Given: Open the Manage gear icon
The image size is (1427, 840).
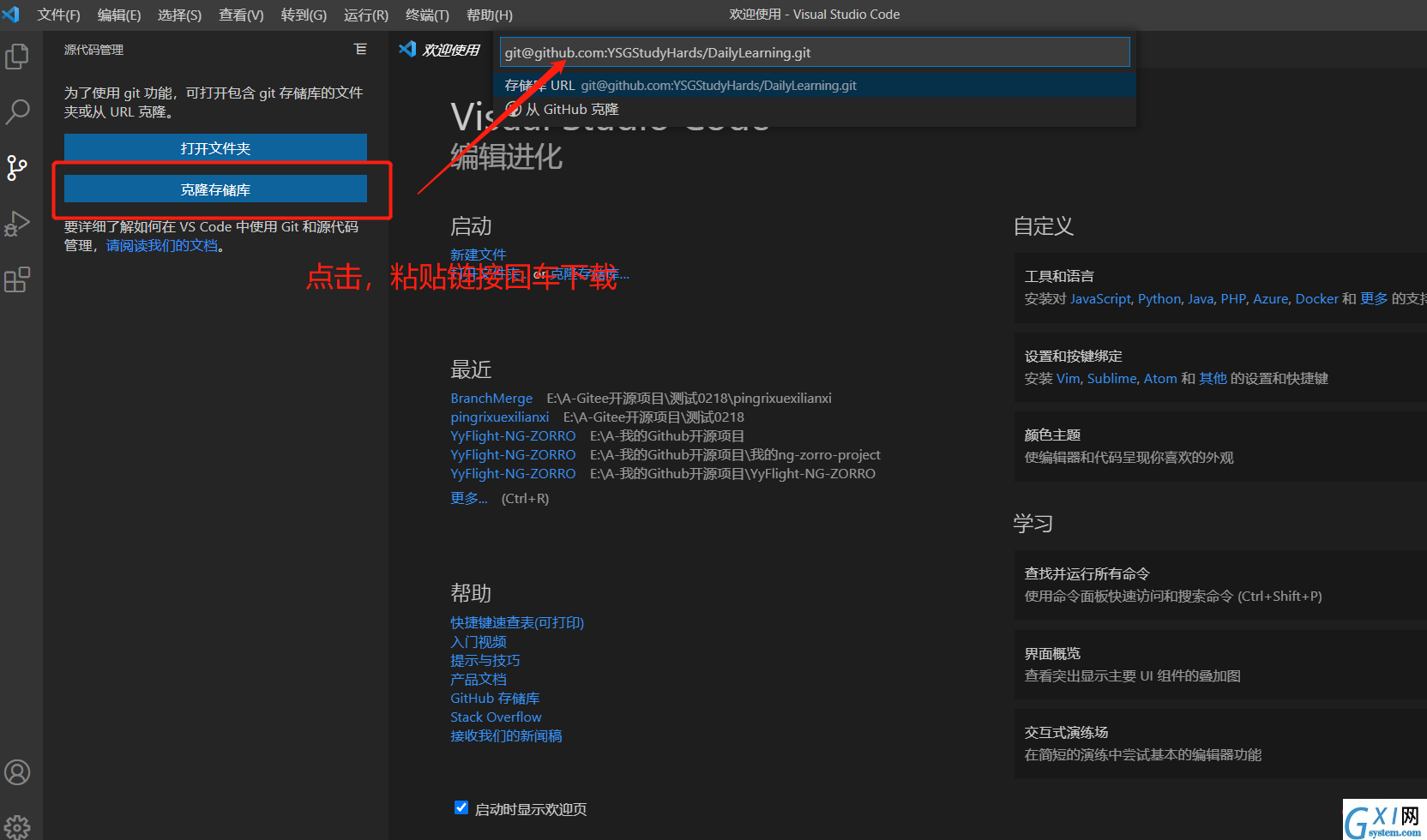Looking at the screenshot, I should click(17, 826).
